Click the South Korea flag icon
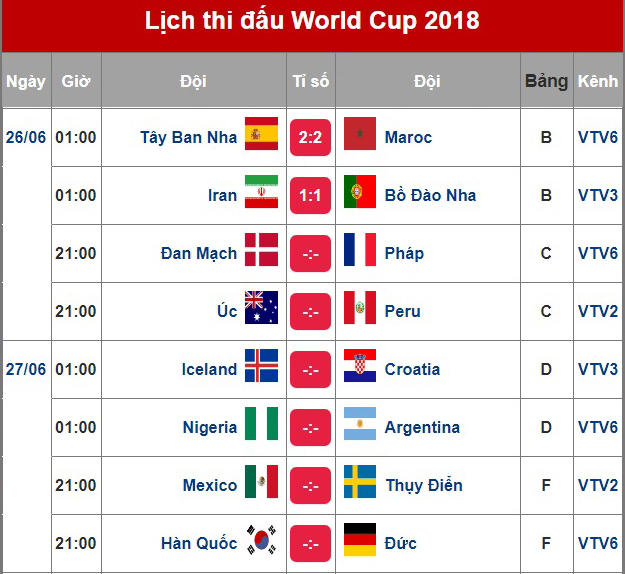 coord(261,541)
